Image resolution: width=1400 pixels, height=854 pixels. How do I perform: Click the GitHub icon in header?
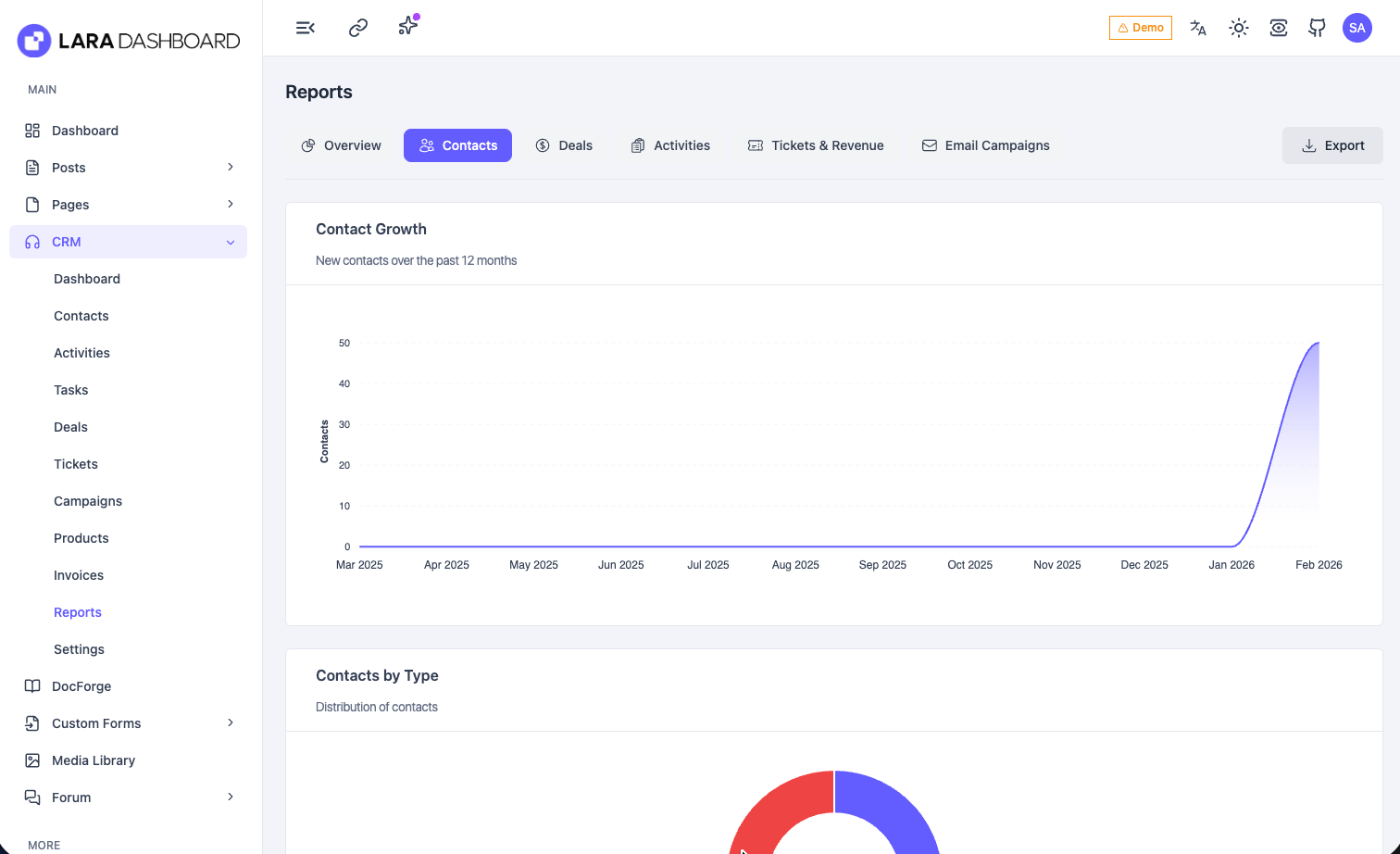pyautogui.click(x=1317, y=28)
